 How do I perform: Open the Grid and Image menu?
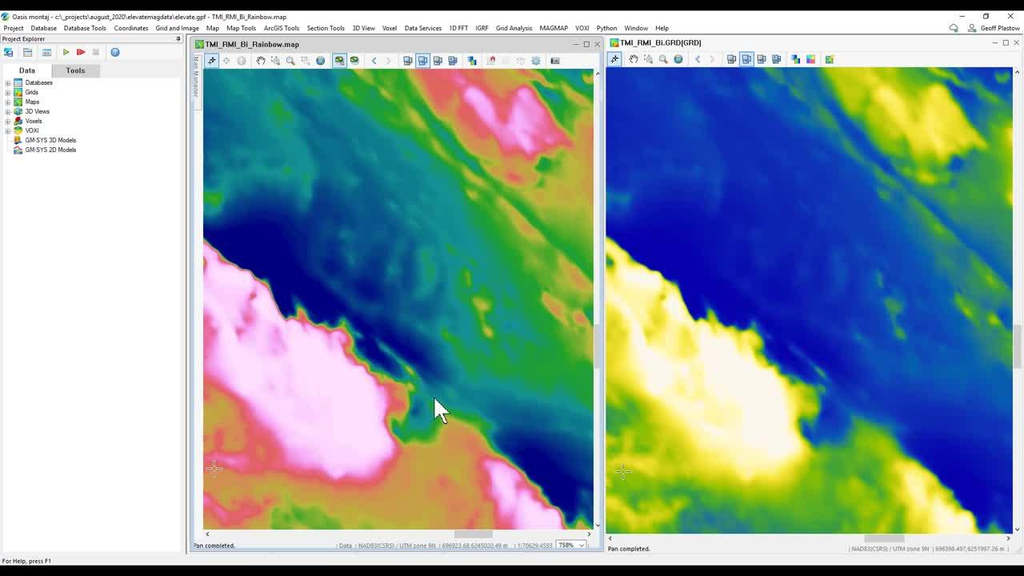point(177,28)
